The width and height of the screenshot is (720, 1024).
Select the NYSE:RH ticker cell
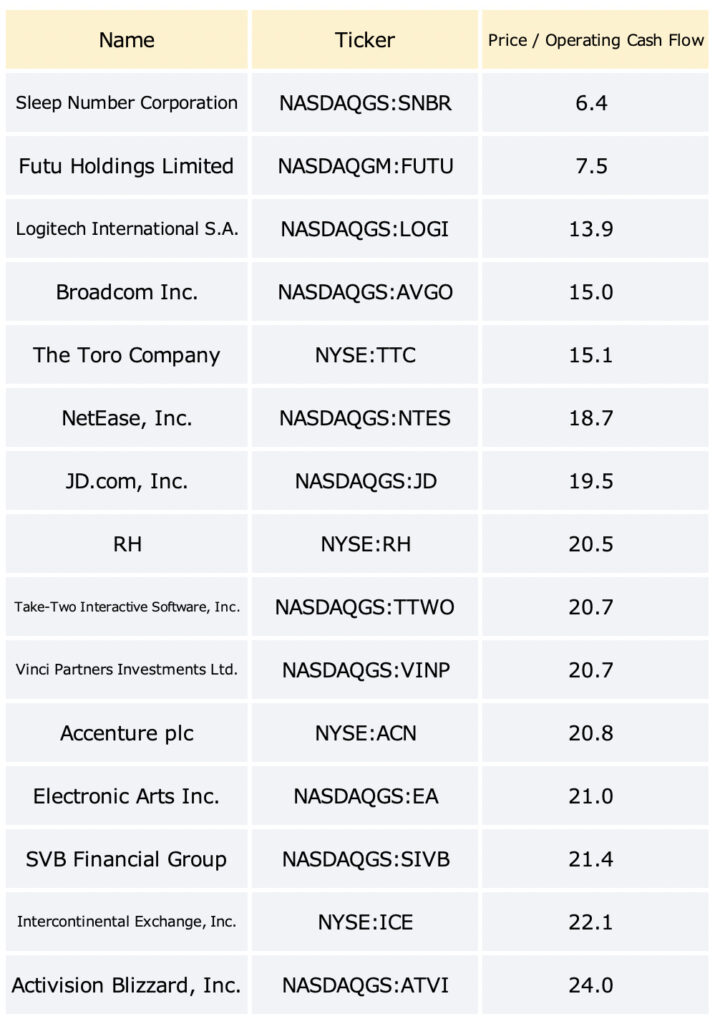point(365,544)
